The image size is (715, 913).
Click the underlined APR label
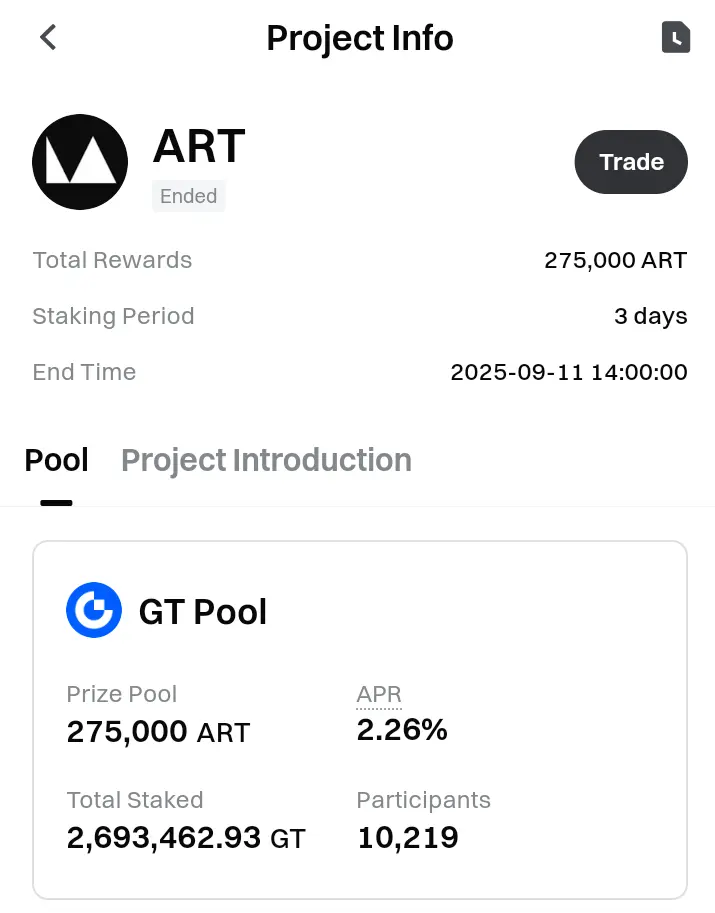tap(379, 694)
